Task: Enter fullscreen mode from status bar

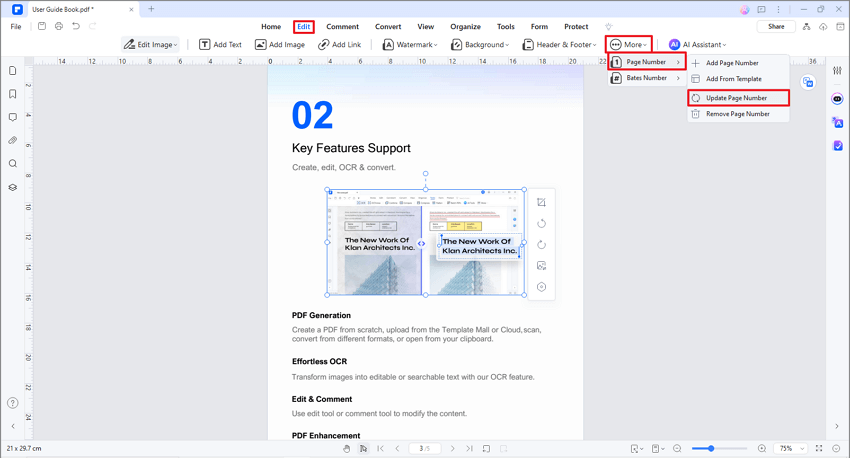Action: pyautogui.click(x=819, y=448)
